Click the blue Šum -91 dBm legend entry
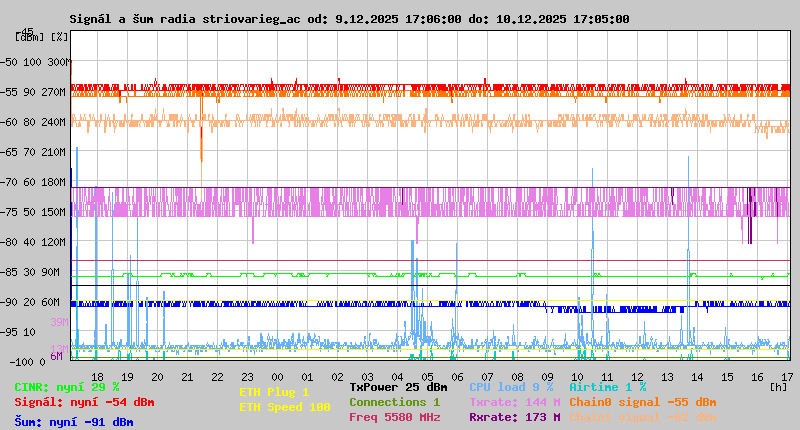The width and height of the screenshot is (800, 430). [74, 422]
